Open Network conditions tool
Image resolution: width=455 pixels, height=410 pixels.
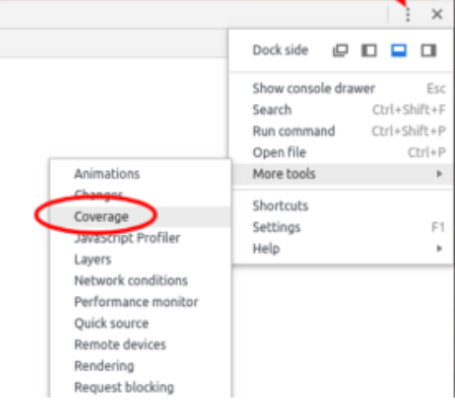(x=140, y=281)
